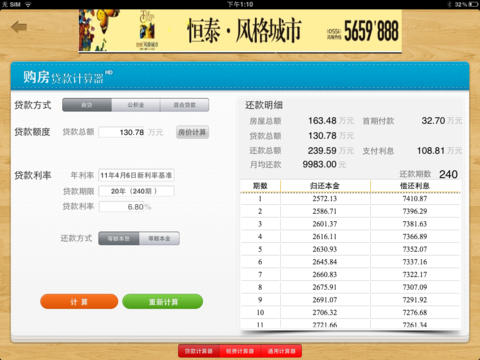Select the 房屋总额 value 163.48

pyautogui.click(x=322, y=121)
